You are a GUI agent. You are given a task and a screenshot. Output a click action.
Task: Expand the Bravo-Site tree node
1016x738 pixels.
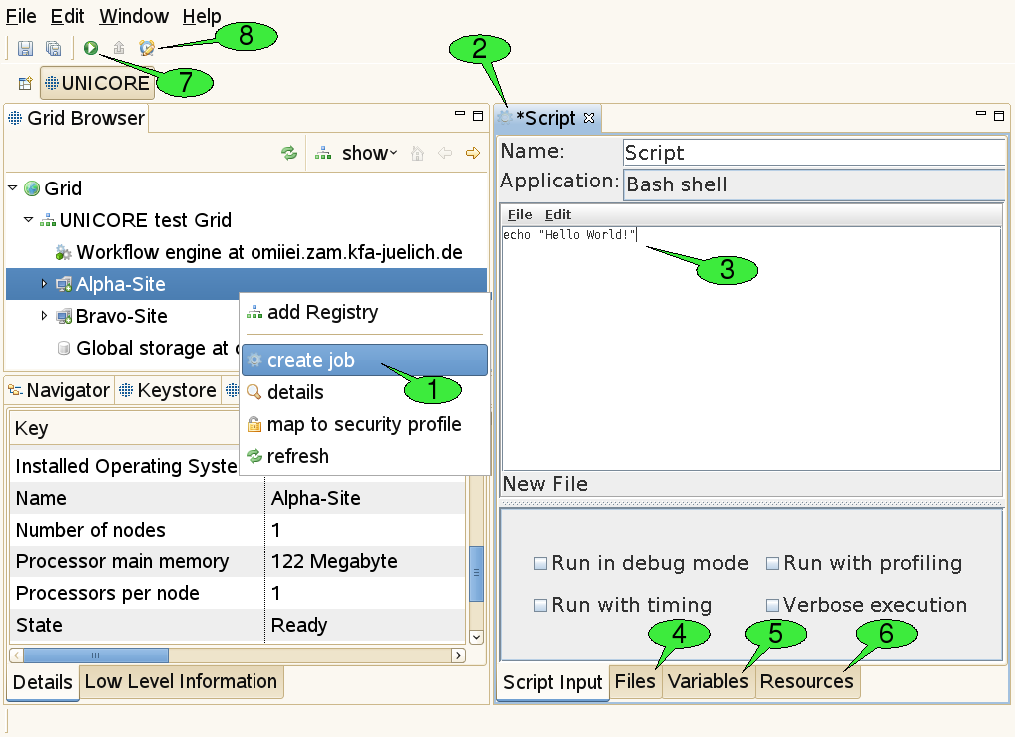pos(44,316)
